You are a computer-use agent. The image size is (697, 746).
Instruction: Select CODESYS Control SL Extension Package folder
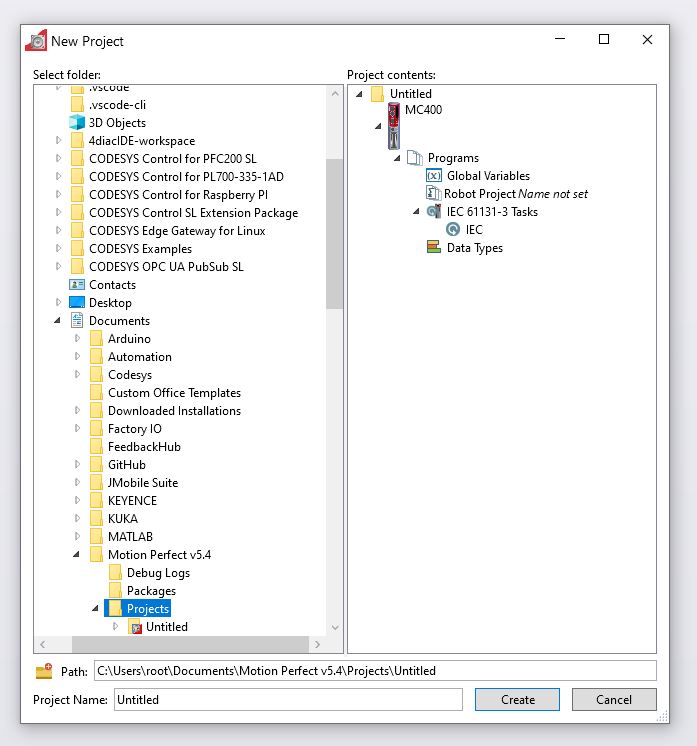click(x=194, y=213)
